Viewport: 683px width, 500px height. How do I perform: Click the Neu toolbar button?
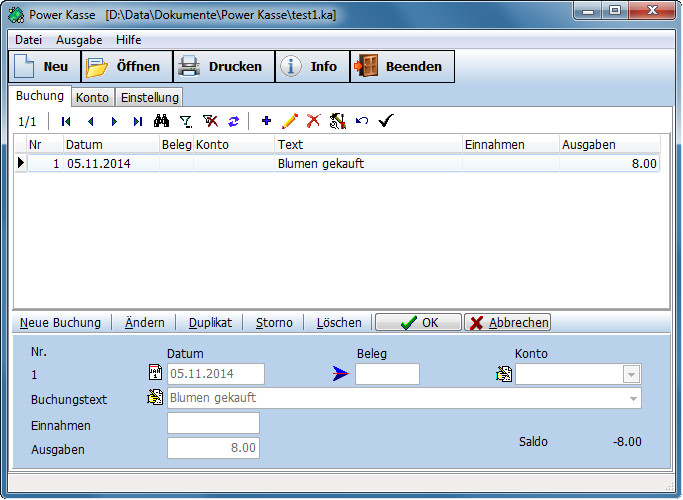[44, 67]
